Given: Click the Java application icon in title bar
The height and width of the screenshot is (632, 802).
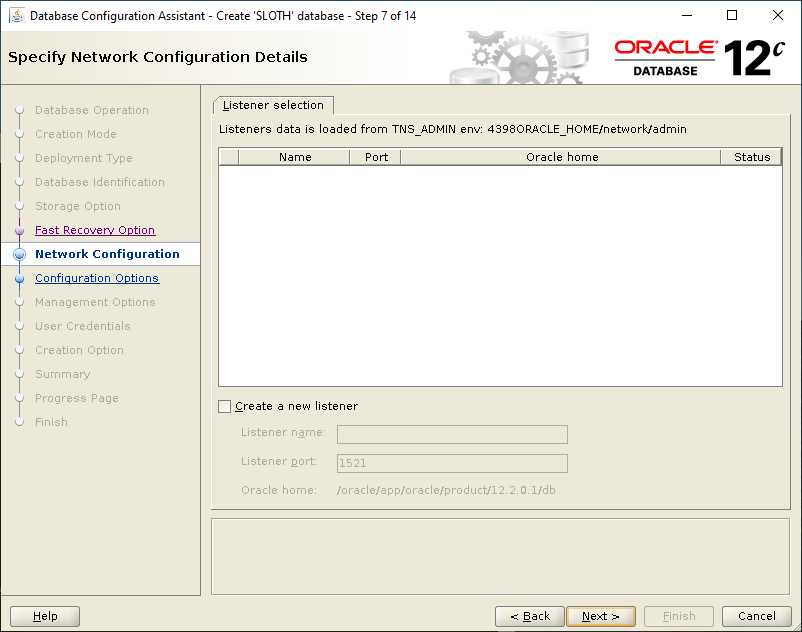Looking at the screenshot, I should (x=16, y=15).
